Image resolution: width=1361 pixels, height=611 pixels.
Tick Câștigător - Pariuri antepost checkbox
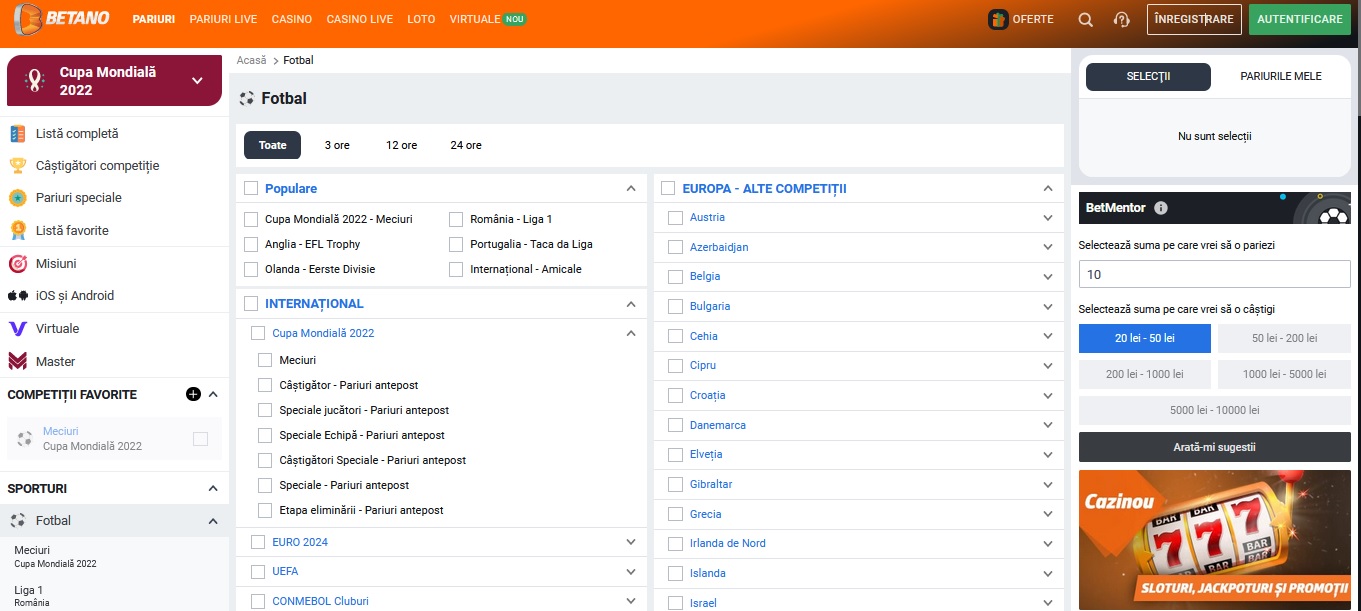(x=265, y=385)
